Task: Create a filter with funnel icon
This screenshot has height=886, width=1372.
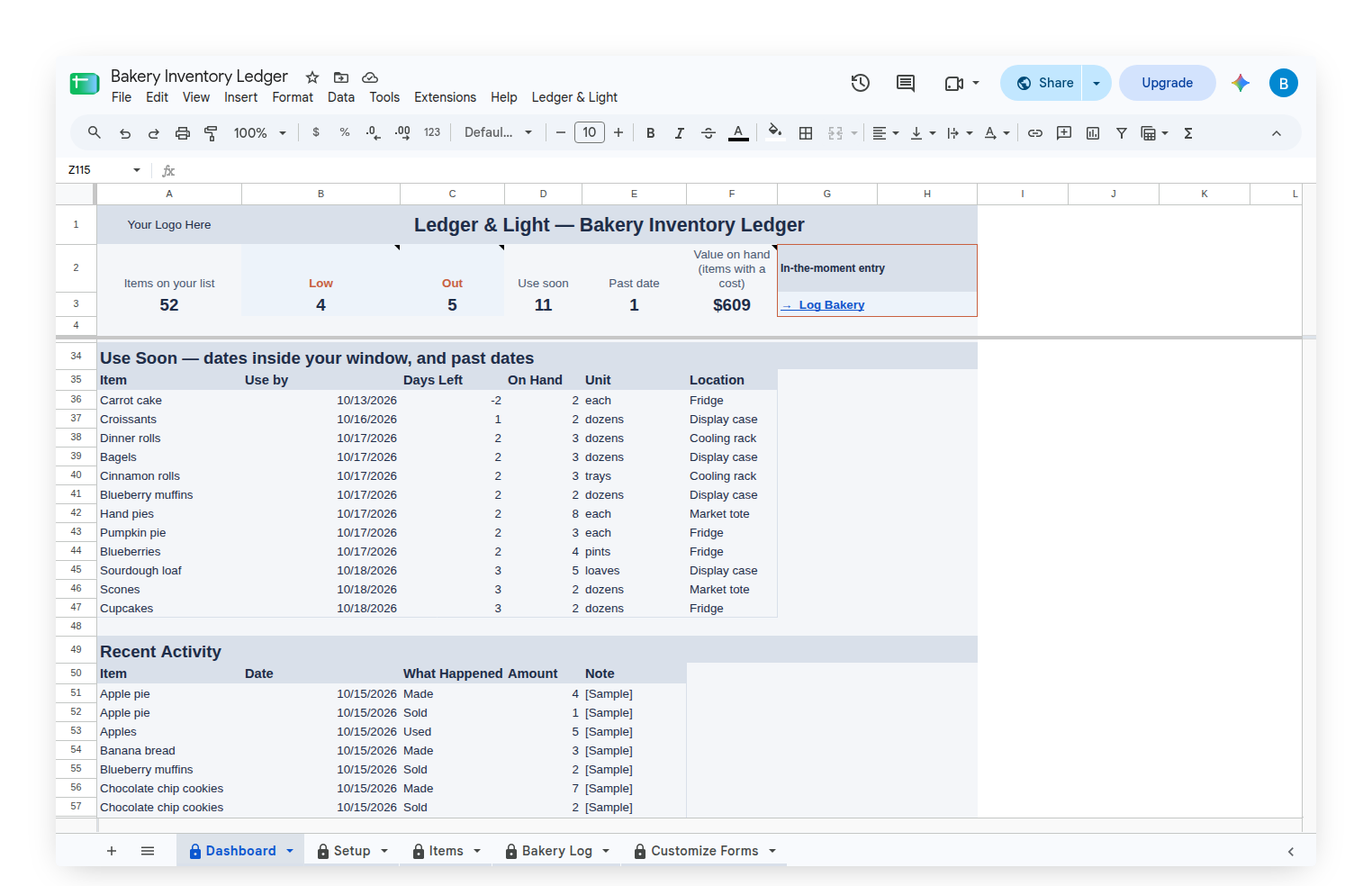Action: [x=1122, y=133]
